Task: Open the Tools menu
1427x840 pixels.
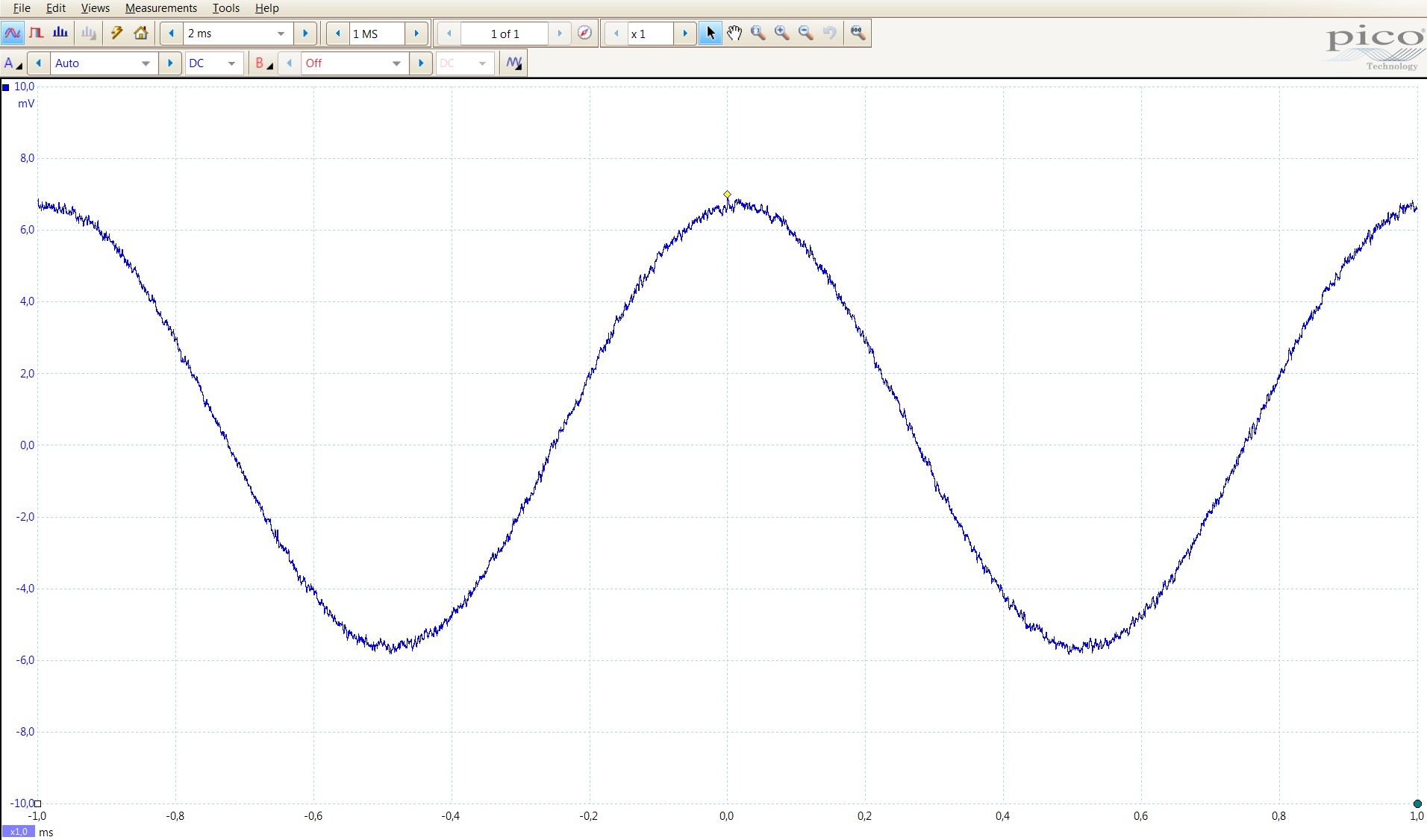Action: click(226, 8)
